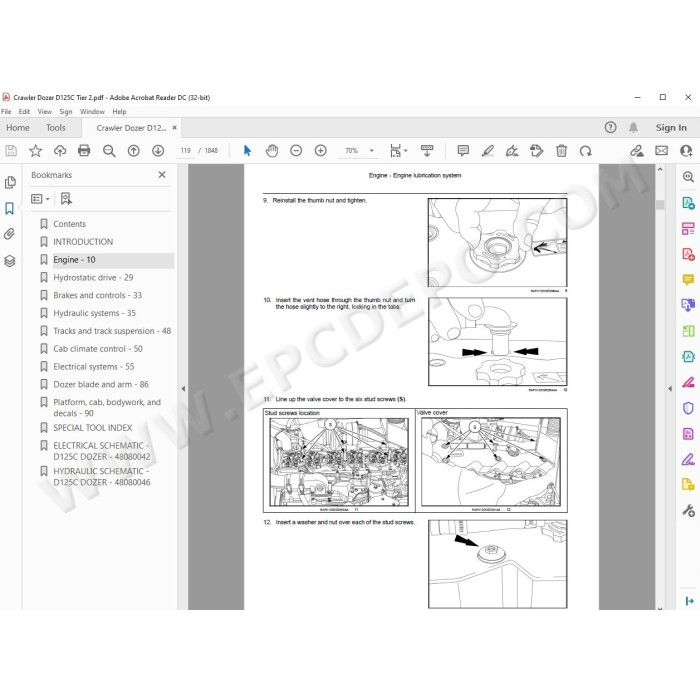Click the Sign In button
Image resolution: width=700 pixels, height=700 pixels.
point(671,128)
